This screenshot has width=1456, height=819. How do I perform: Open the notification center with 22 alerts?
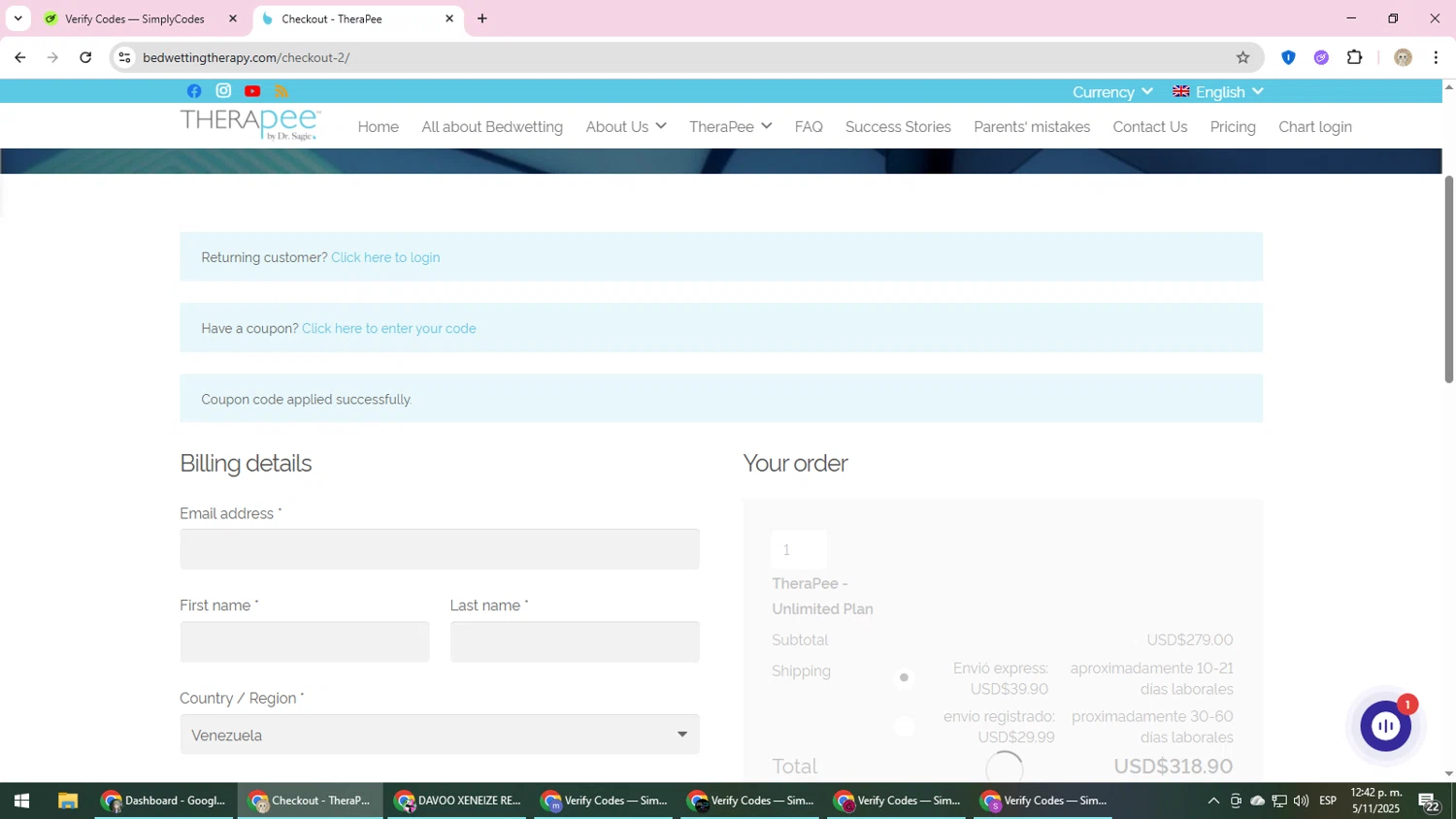pos(1429,802)
